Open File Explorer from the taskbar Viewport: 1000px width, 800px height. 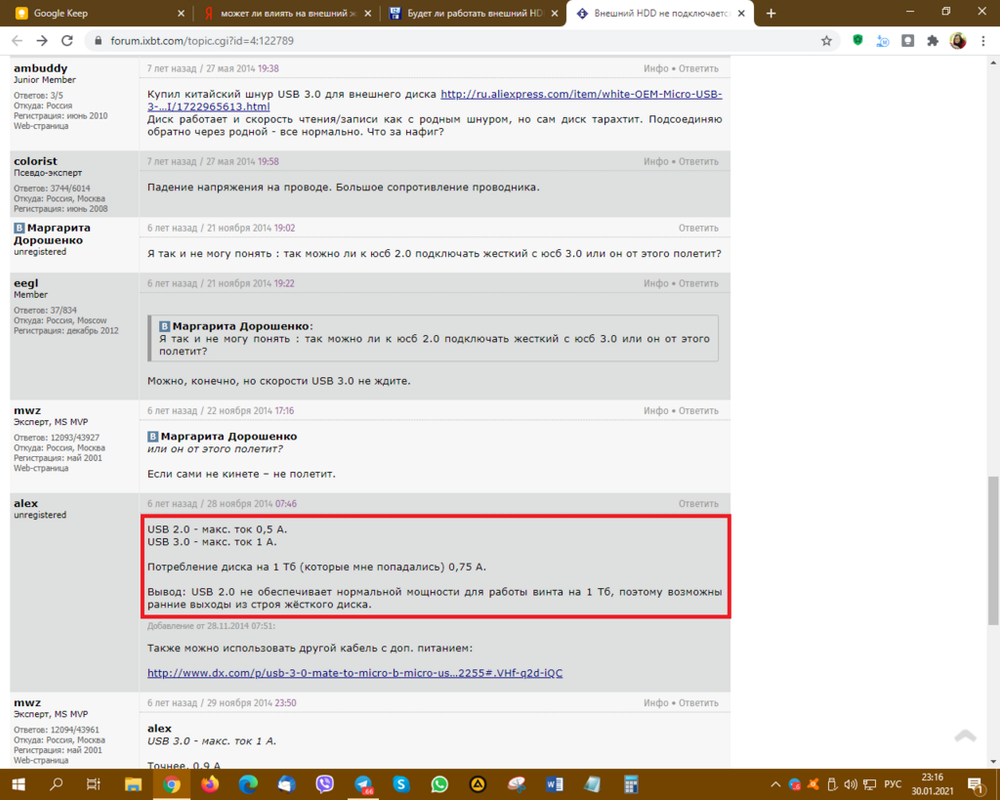(133, 784)
